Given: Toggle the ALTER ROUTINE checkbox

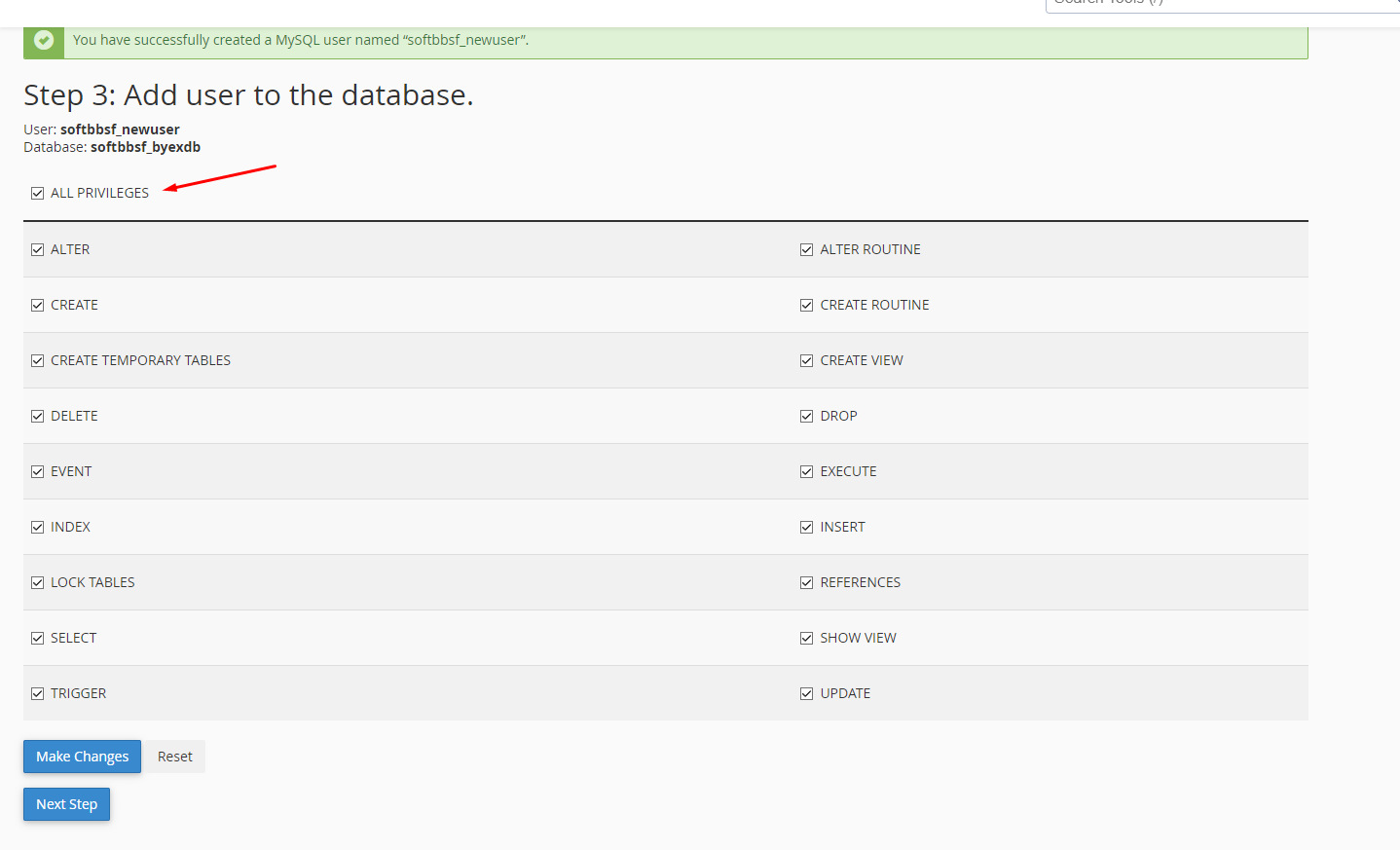Looking at the screenshot, I should pyautogui.click(x=806, y=249).
